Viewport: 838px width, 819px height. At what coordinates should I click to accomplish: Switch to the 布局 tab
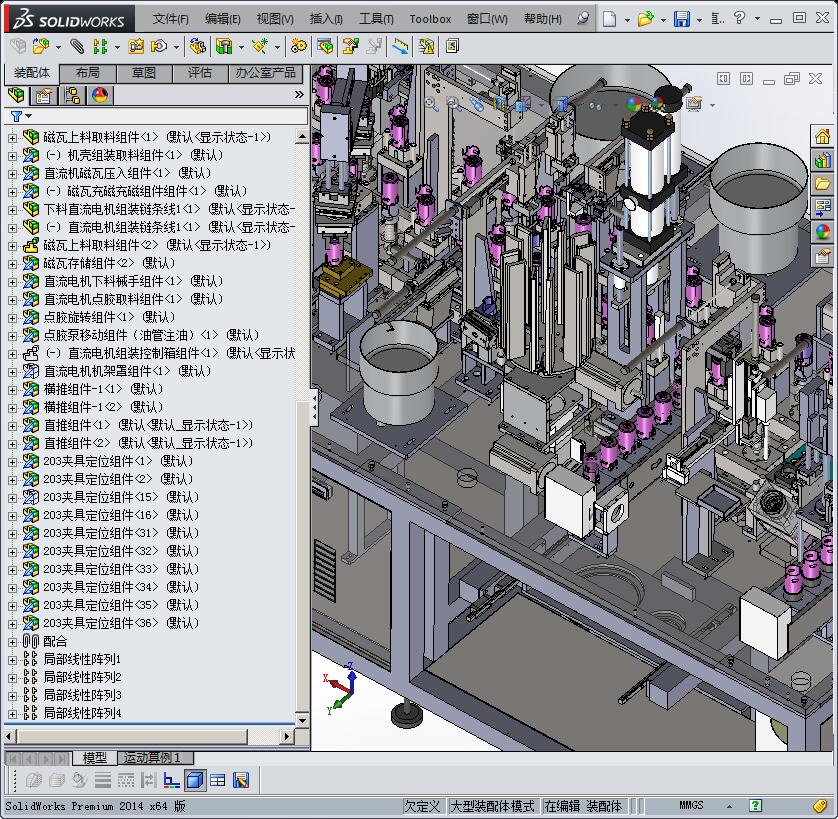[x=88, y=73]
